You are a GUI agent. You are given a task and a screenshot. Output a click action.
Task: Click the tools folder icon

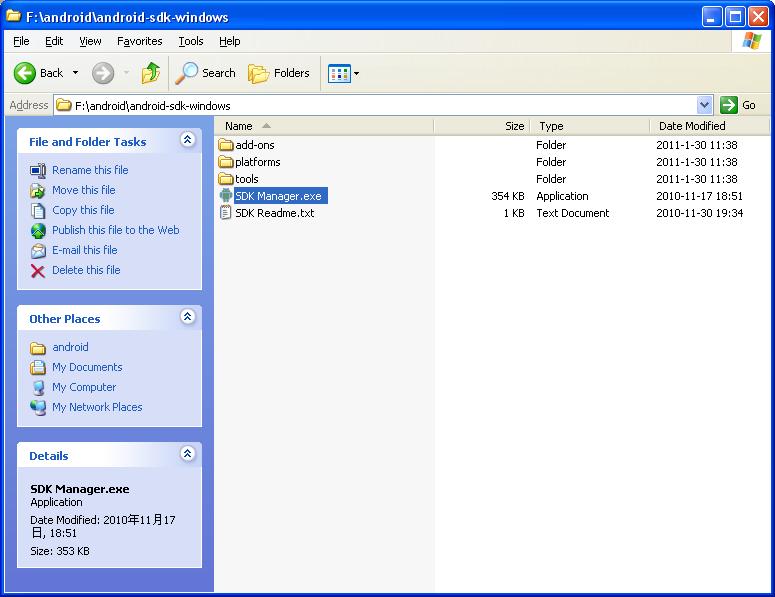(226, 179)
